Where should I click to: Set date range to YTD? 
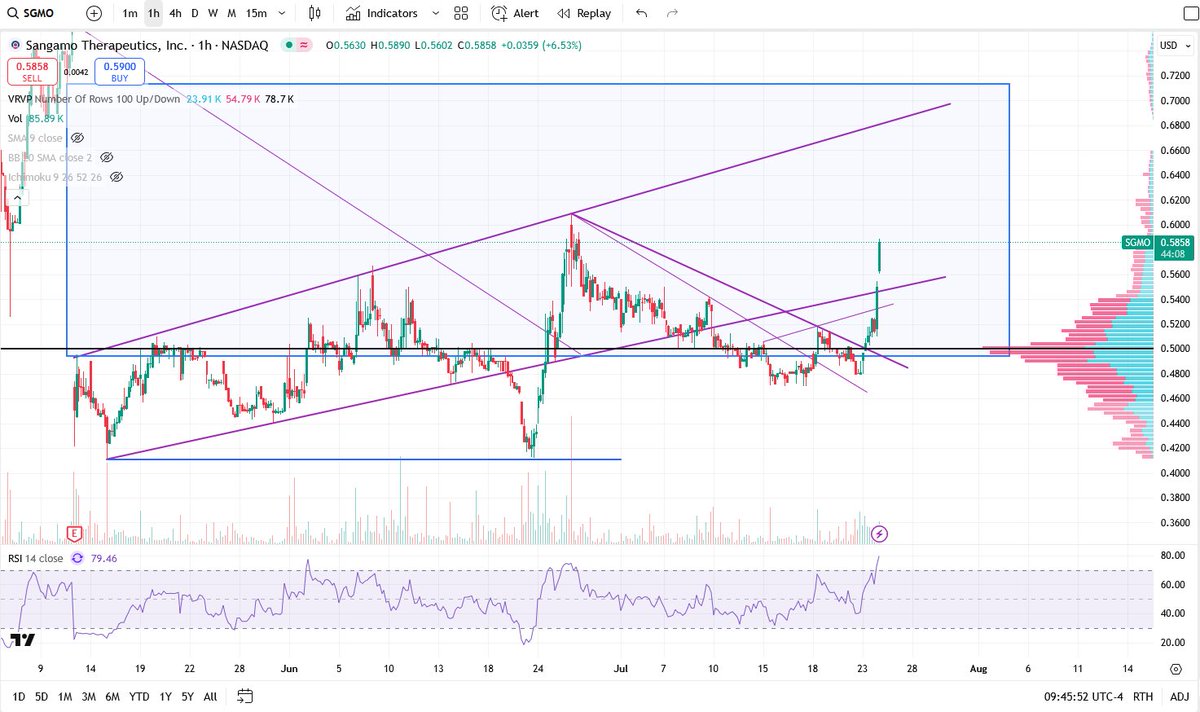(x=139, y=696)
